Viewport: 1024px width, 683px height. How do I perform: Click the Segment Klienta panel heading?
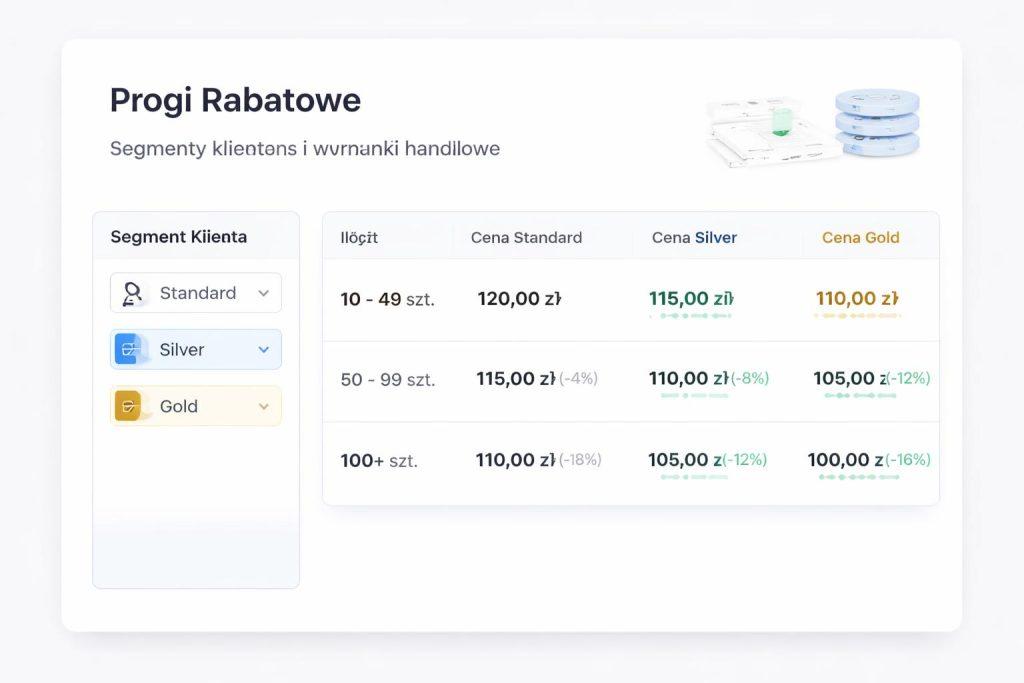coord(178,237)
